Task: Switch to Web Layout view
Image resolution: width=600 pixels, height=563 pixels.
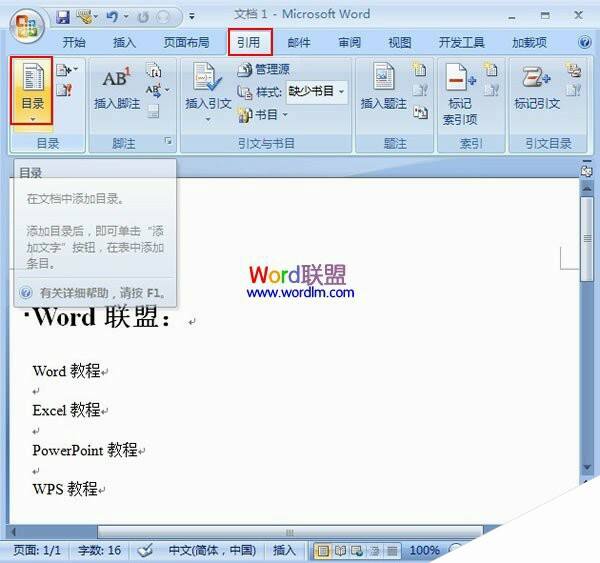Action: coord(357,551)
